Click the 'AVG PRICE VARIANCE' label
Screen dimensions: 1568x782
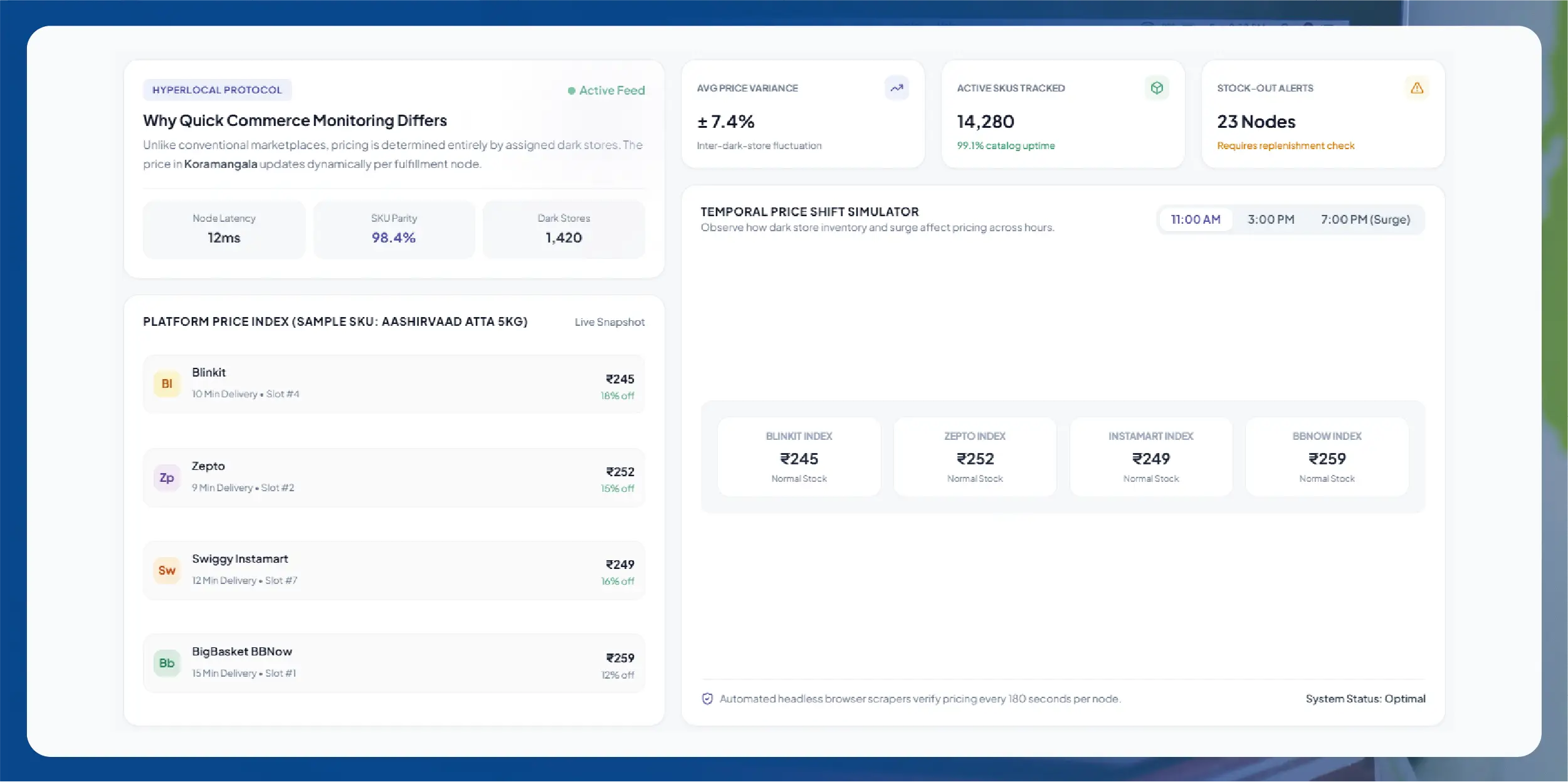click(x=747, y=88)
